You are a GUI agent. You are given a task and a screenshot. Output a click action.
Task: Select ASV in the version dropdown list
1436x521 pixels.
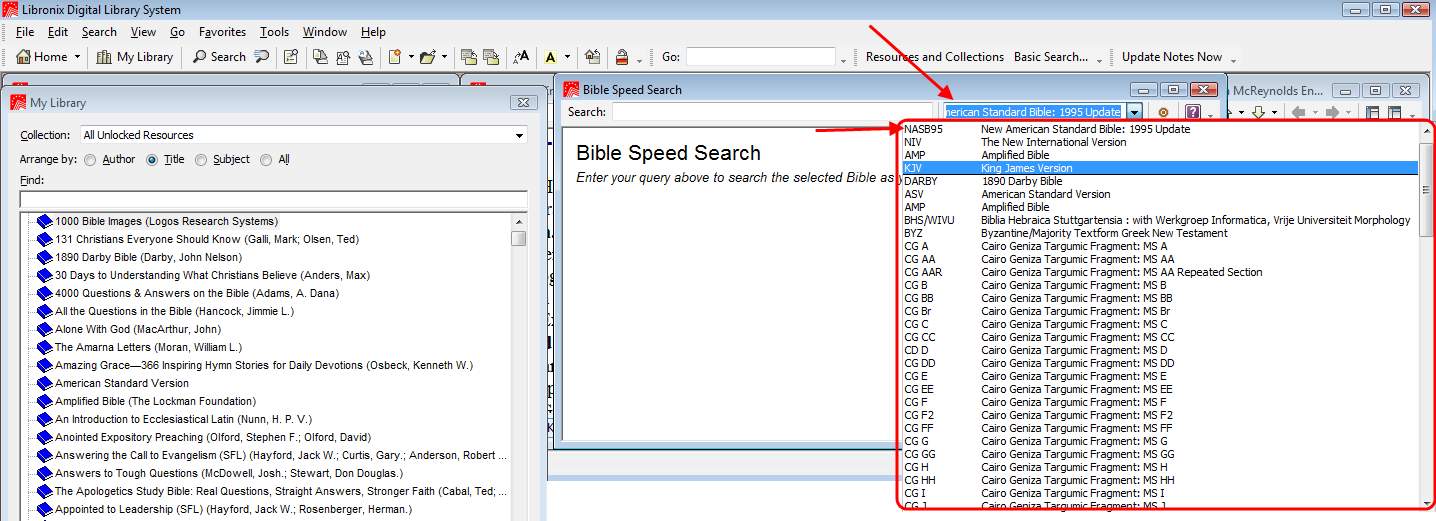[x=1160, y=194]
